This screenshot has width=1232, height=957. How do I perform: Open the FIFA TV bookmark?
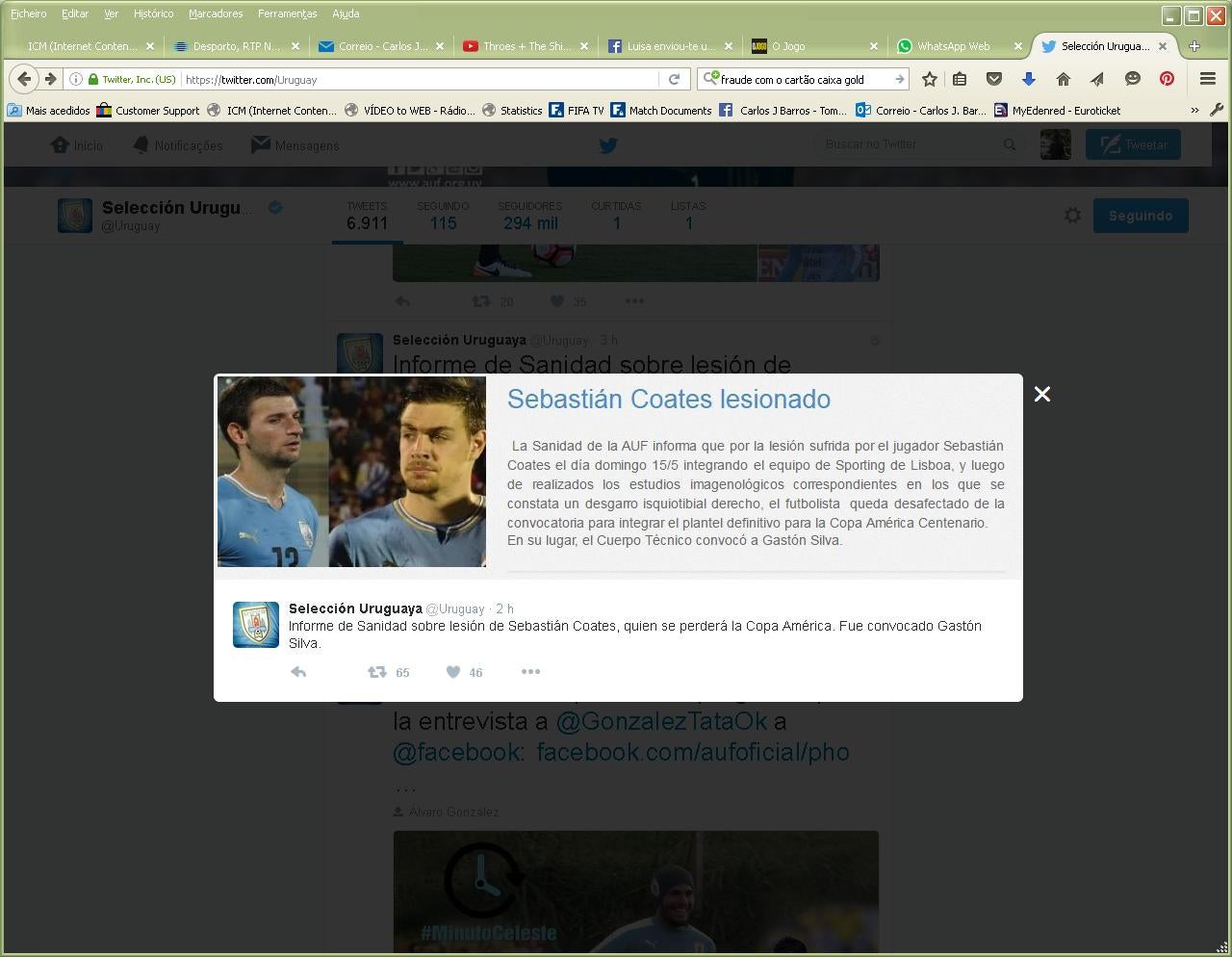tap(577, 110)
